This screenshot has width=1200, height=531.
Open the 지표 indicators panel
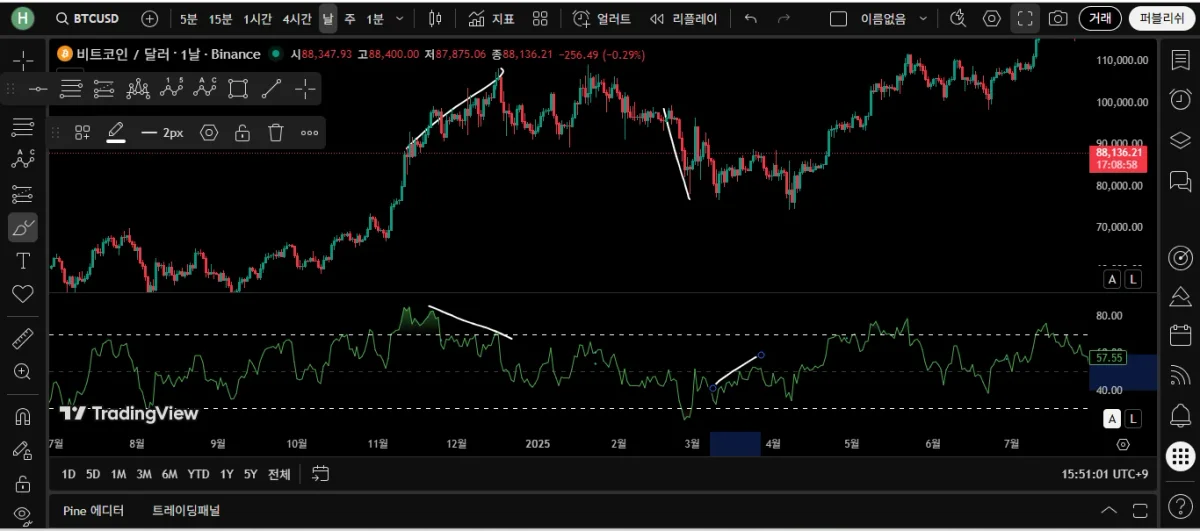tap(490, 18)
